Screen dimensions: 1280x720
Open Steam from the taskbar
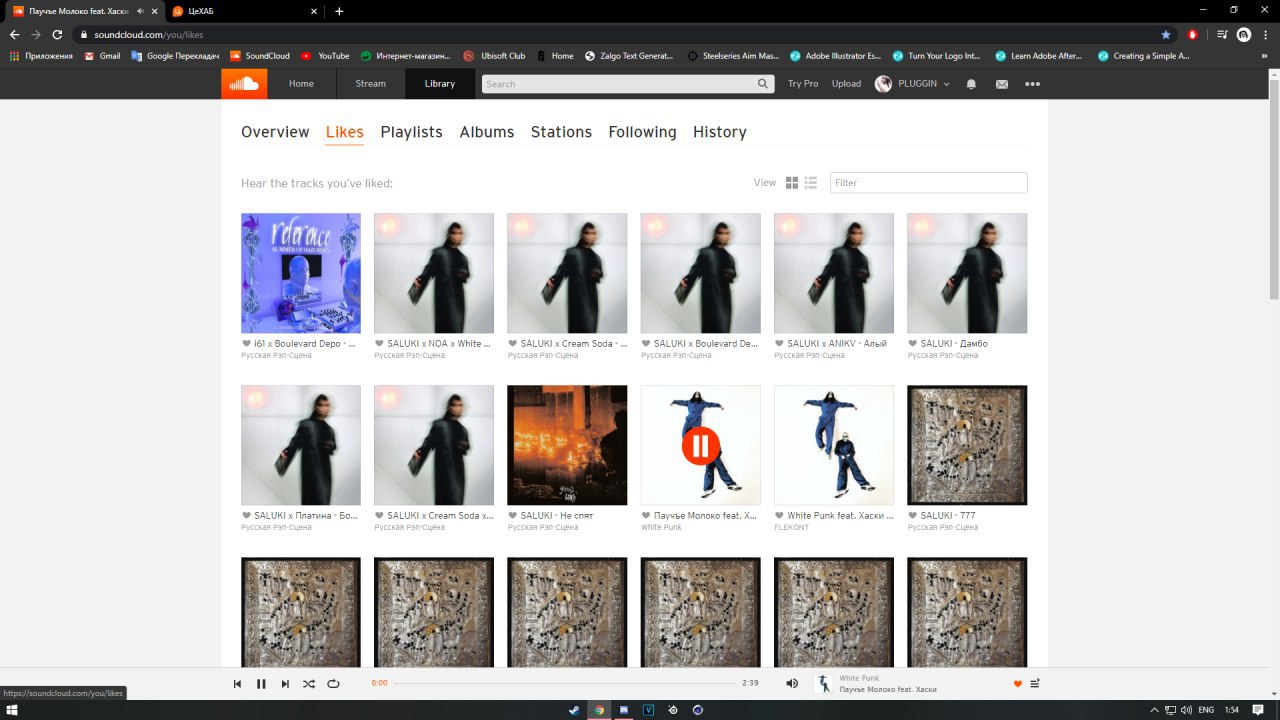point(574,710)
